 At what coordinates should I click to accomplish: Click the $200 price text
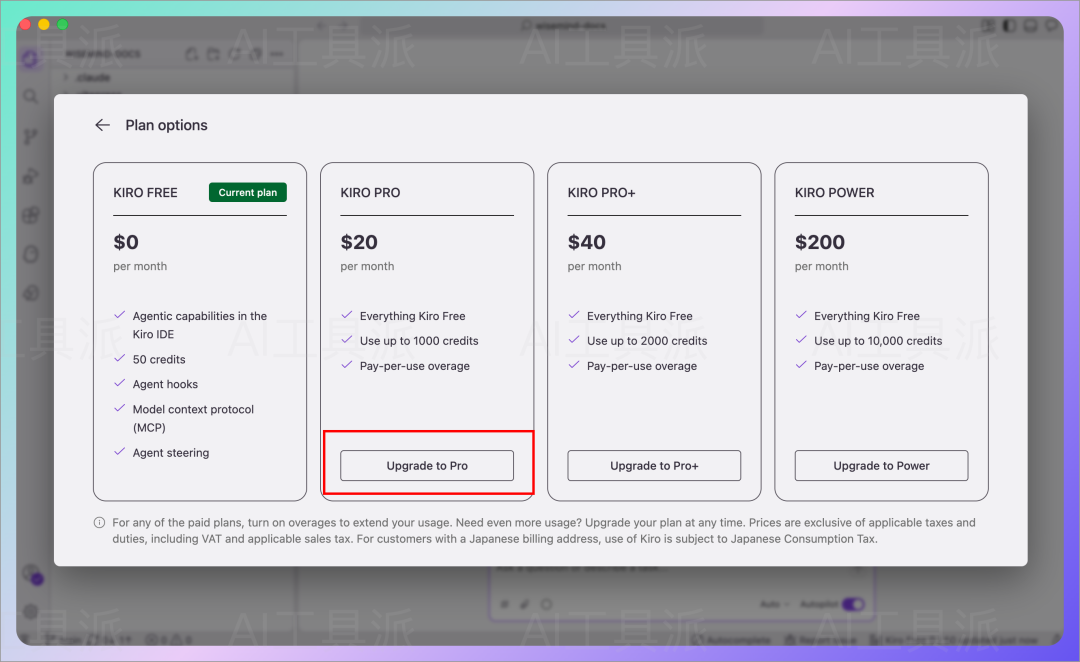coord(820,242)
